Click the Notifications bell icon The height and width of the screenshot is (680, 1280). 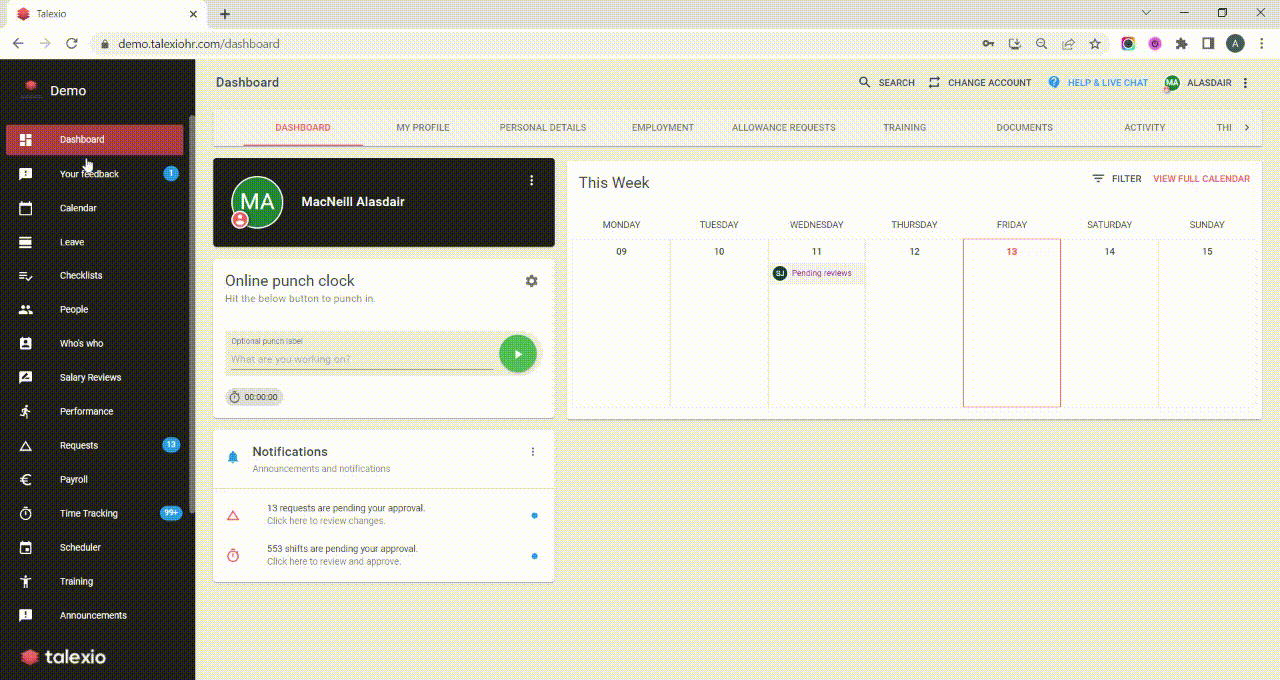233,457
